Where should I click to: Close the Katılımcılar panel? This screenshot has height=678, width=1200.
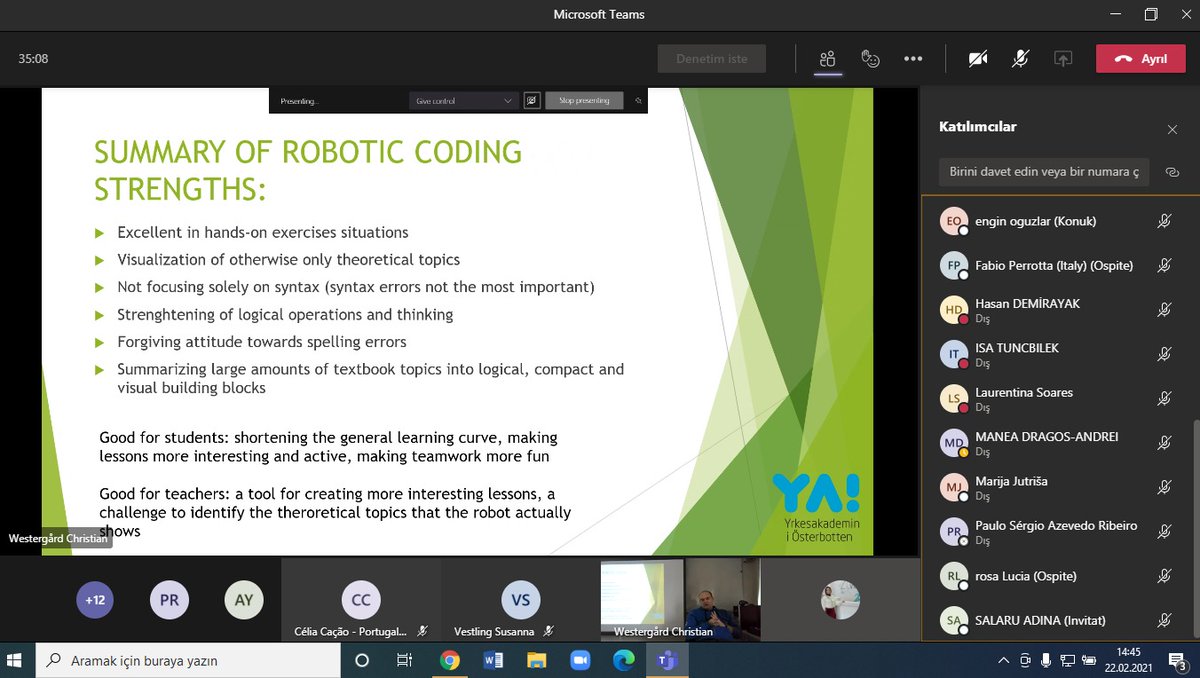click(1172, 129)
